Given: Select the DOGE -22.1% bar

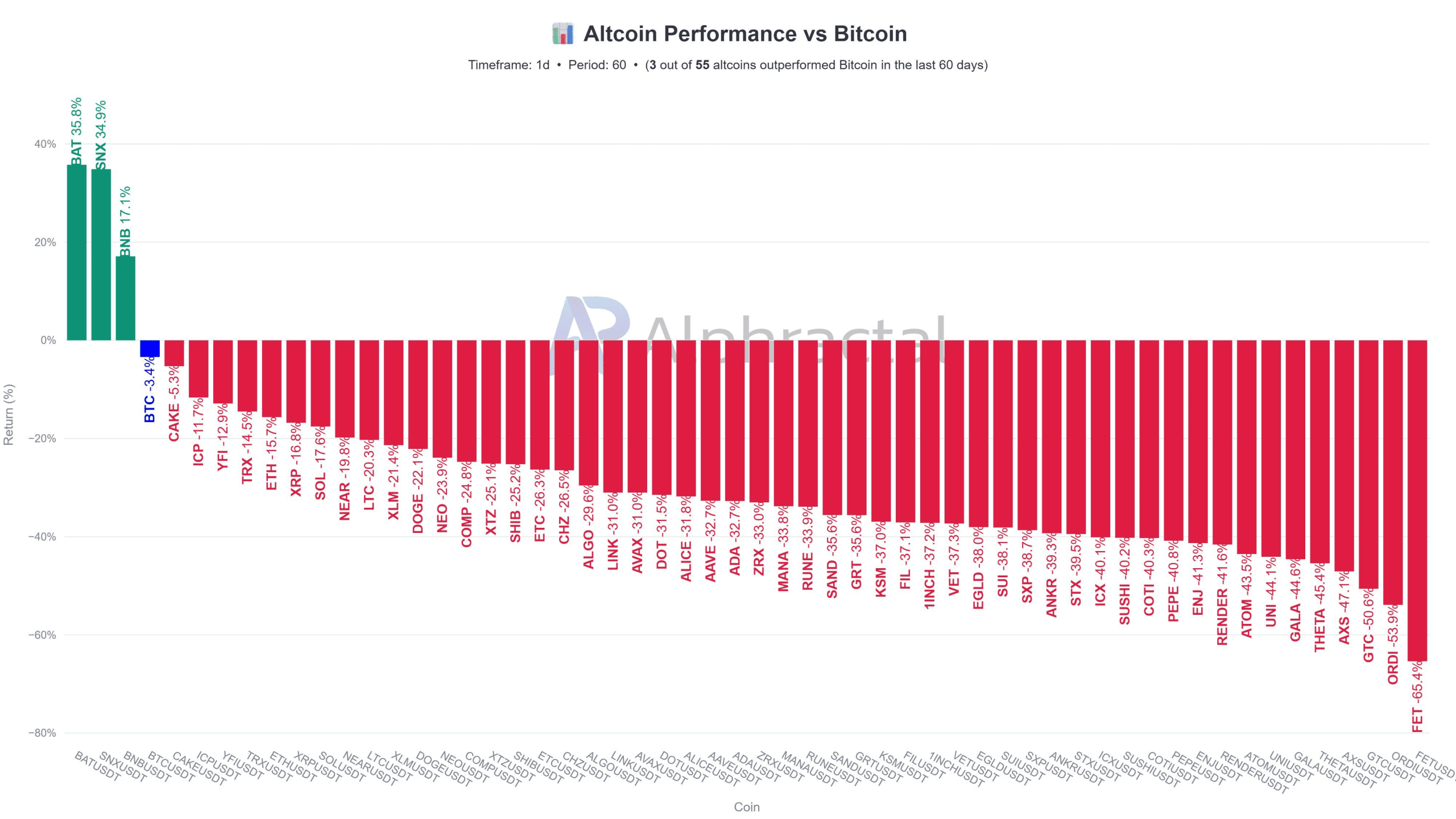Looking at the screenshot, I should (x=418, y=394).
